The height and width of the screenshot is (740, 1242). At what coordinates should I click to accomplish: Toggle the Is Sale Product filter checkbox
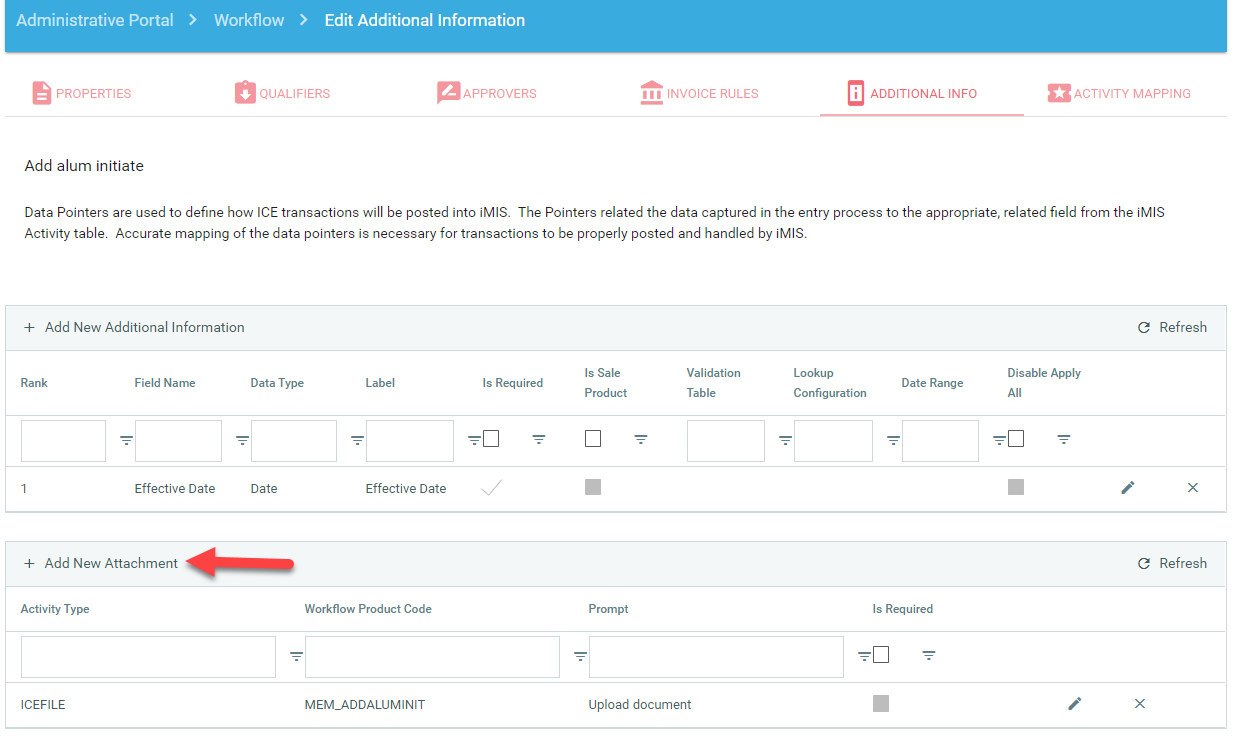click(x=593, y=439)
